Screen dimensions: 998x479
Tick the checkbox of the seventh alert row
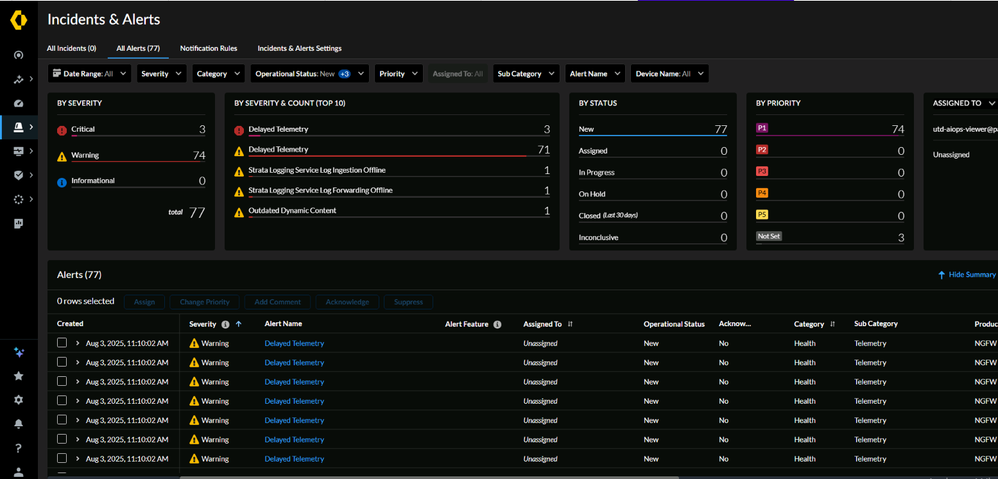click(x=62, y=458)
